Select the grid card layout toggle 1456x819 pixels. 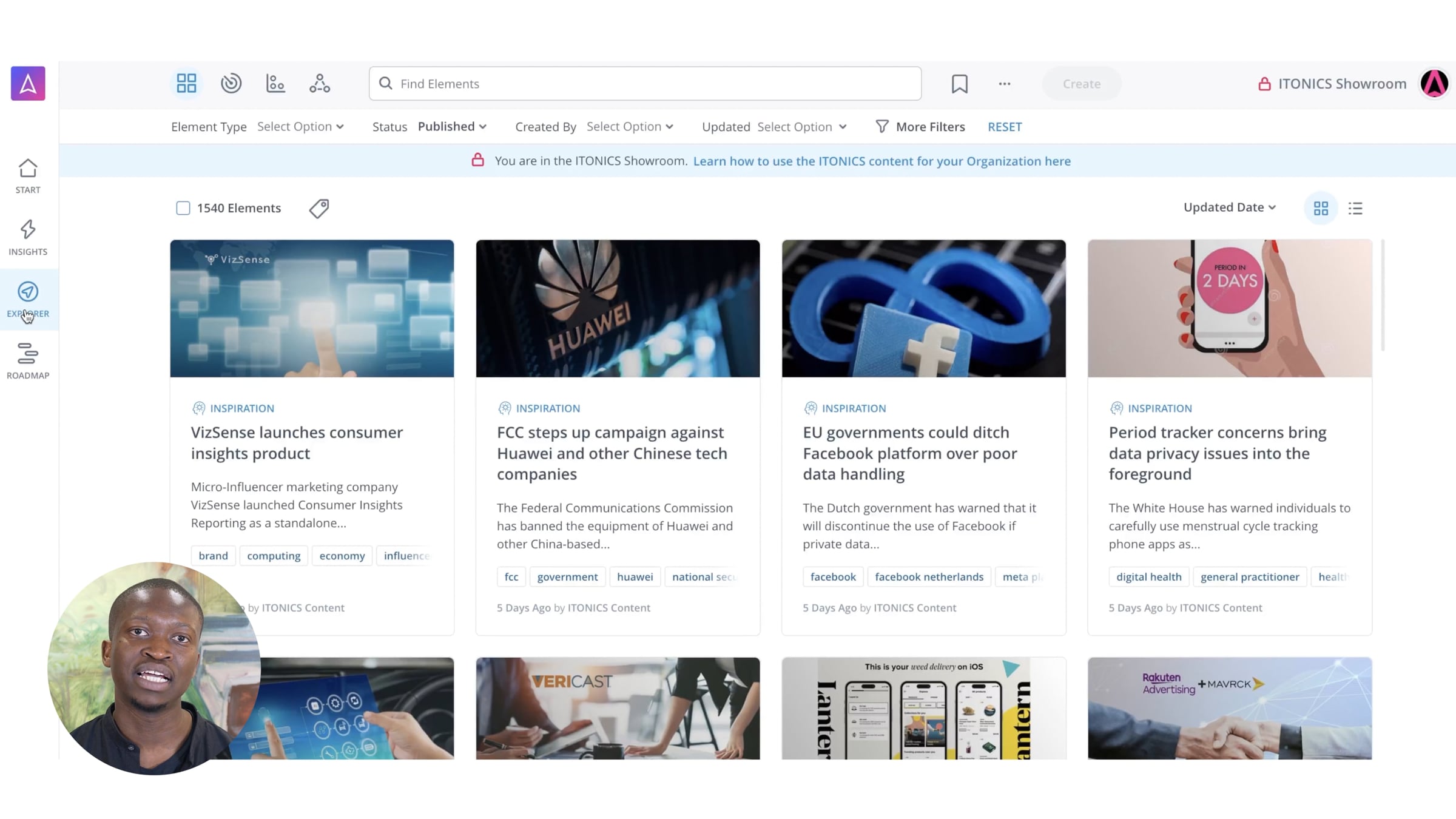[x=1321, y=208]
